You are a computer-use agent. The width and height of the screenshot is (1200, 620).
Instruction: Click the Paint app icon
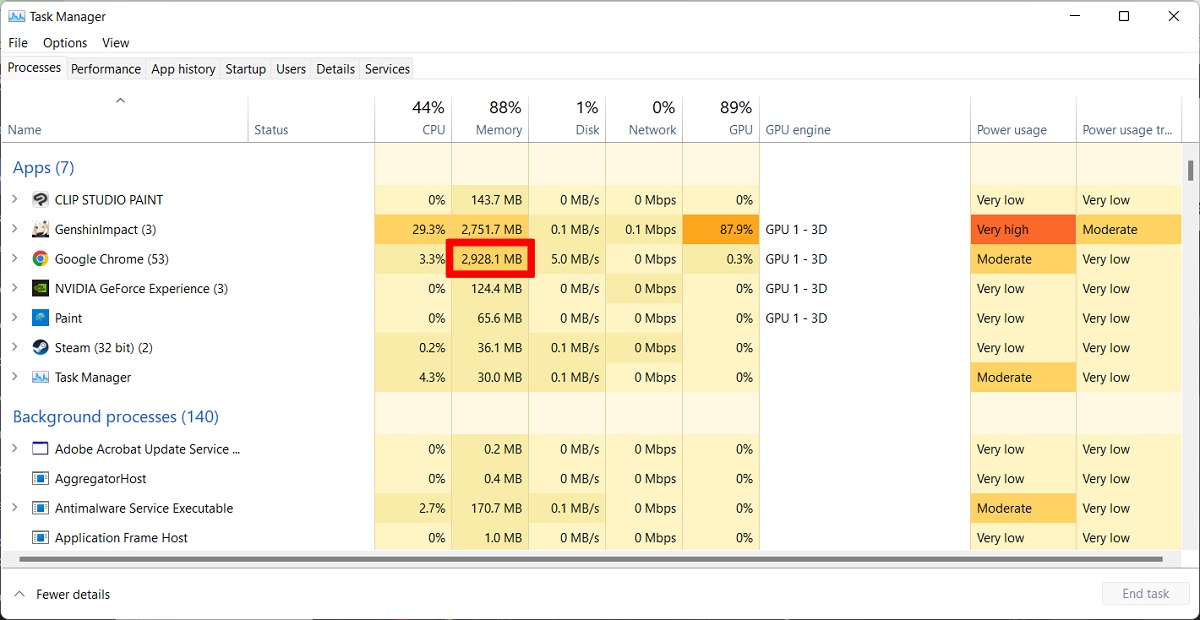pyautogui.click(x=40, y=318)
